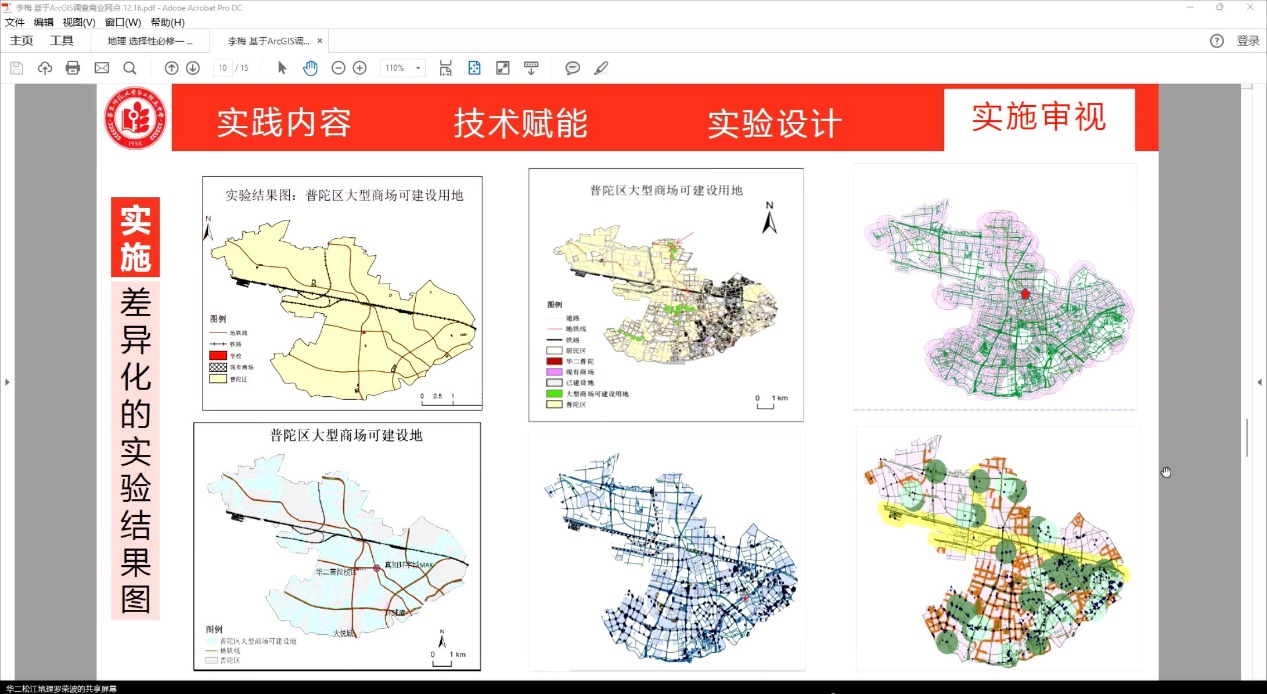
Task: Click the 差异化的实验结果图 vertical label
Action: click(x=135, y=451)
